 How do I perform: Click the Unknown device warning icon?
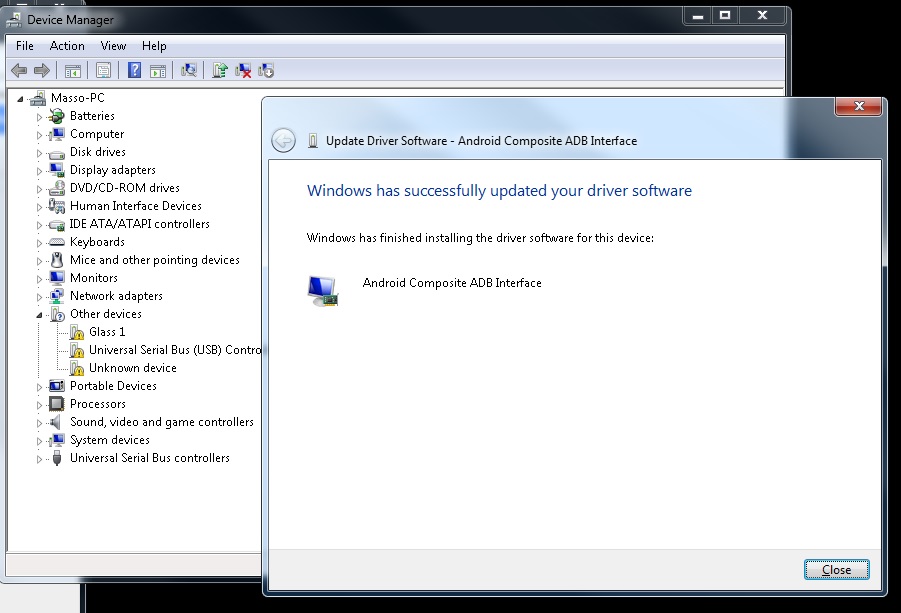click(76, 368)
